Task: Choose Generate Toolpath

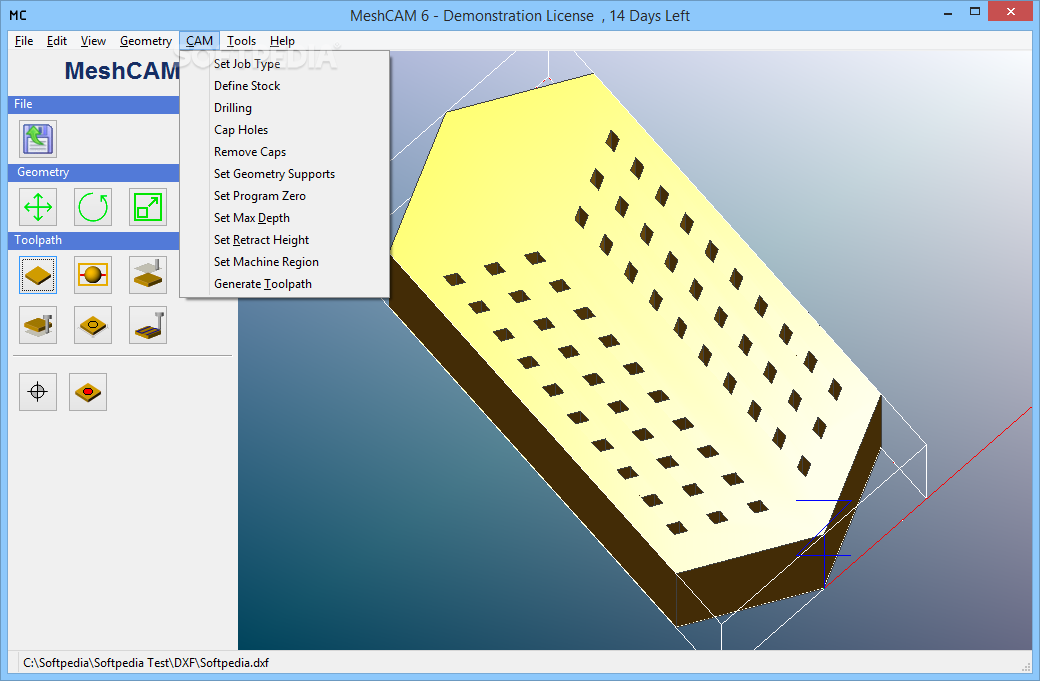Action: point(284,284)
